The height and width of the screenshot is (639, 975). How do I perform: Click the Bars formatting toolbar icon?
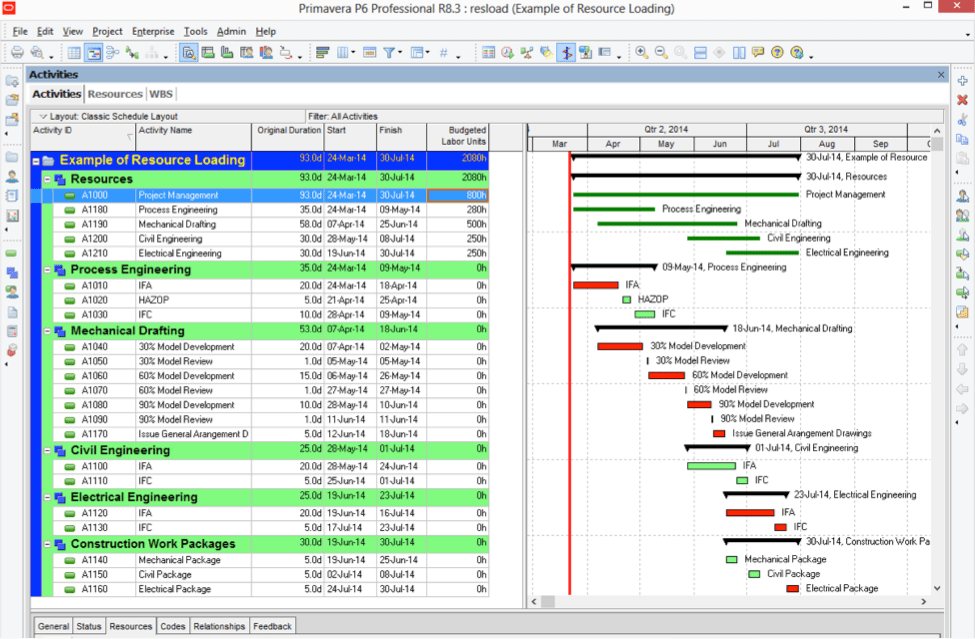click(322, 53)
